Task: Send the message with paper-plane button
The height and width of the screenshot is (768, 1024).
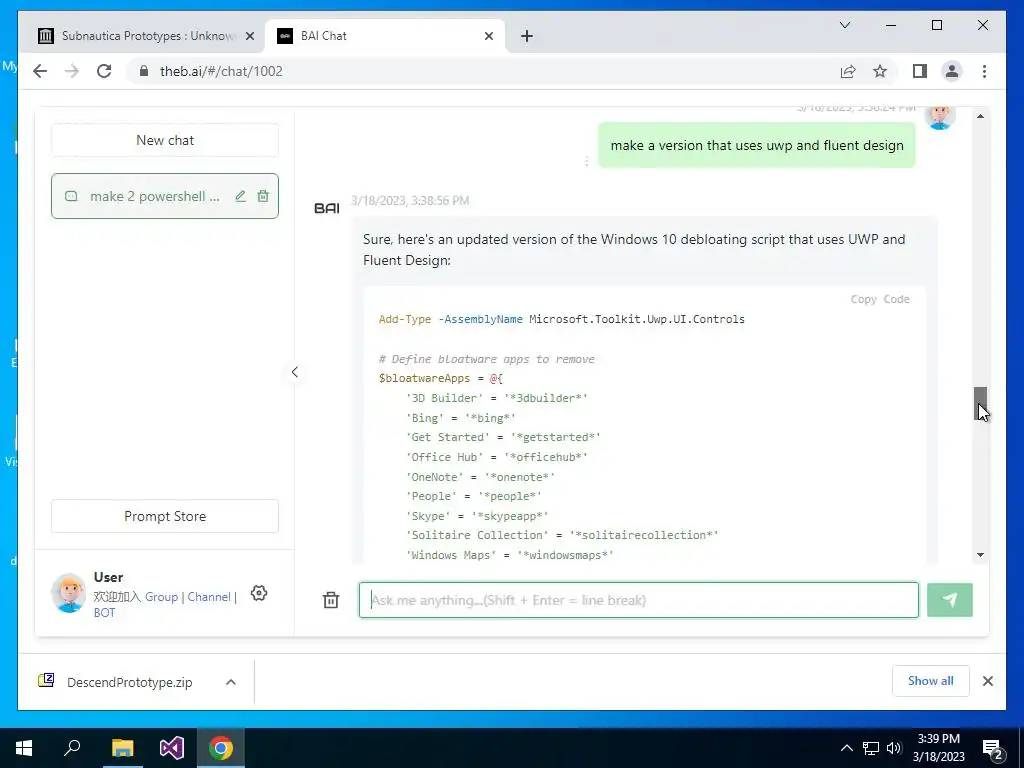Action: coord(950,600)
